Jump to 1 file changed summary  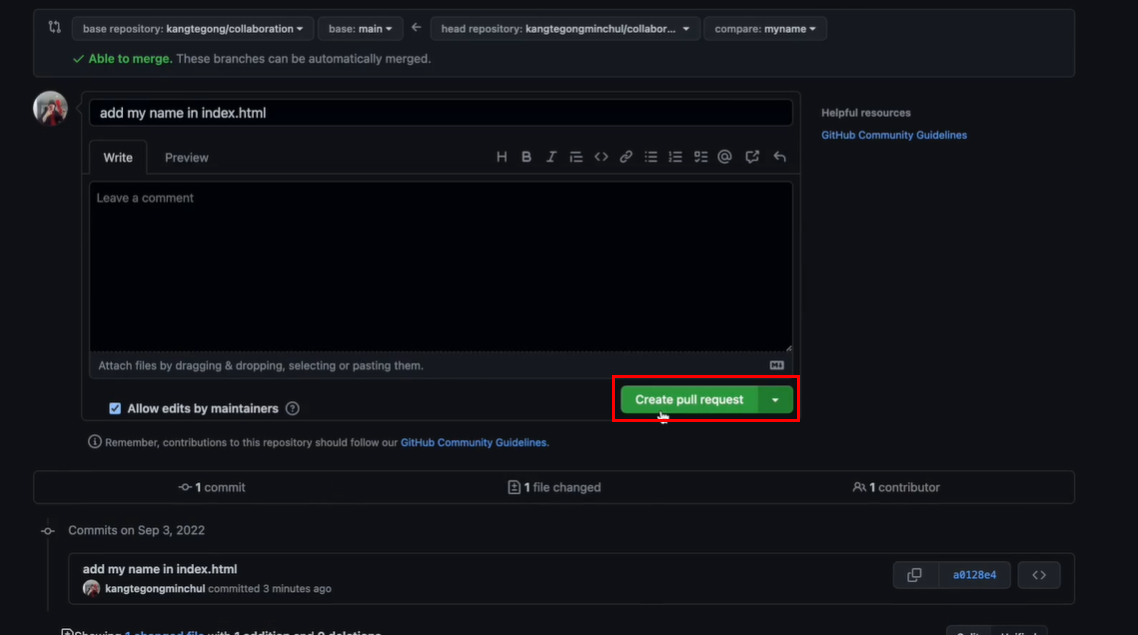click(554, 488)
